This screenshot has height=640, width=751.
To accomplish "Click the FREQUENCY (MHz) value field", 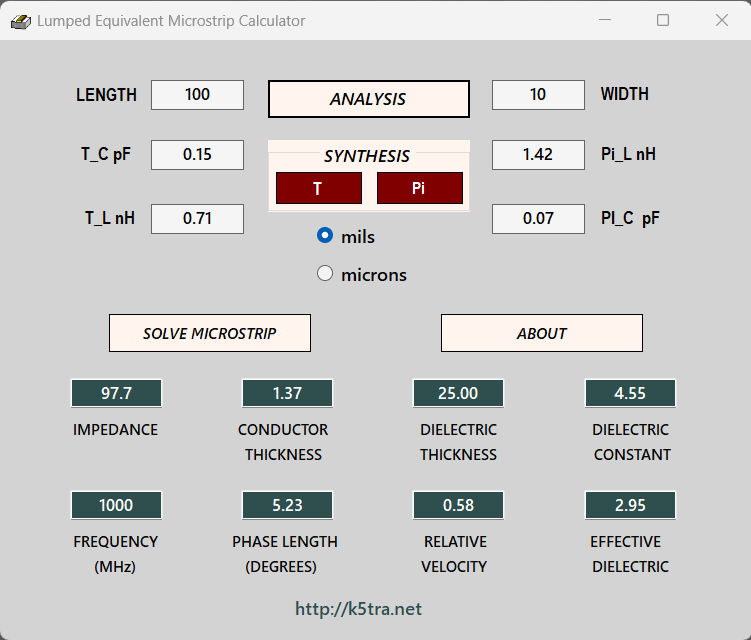I will click(x=116, y=505).
